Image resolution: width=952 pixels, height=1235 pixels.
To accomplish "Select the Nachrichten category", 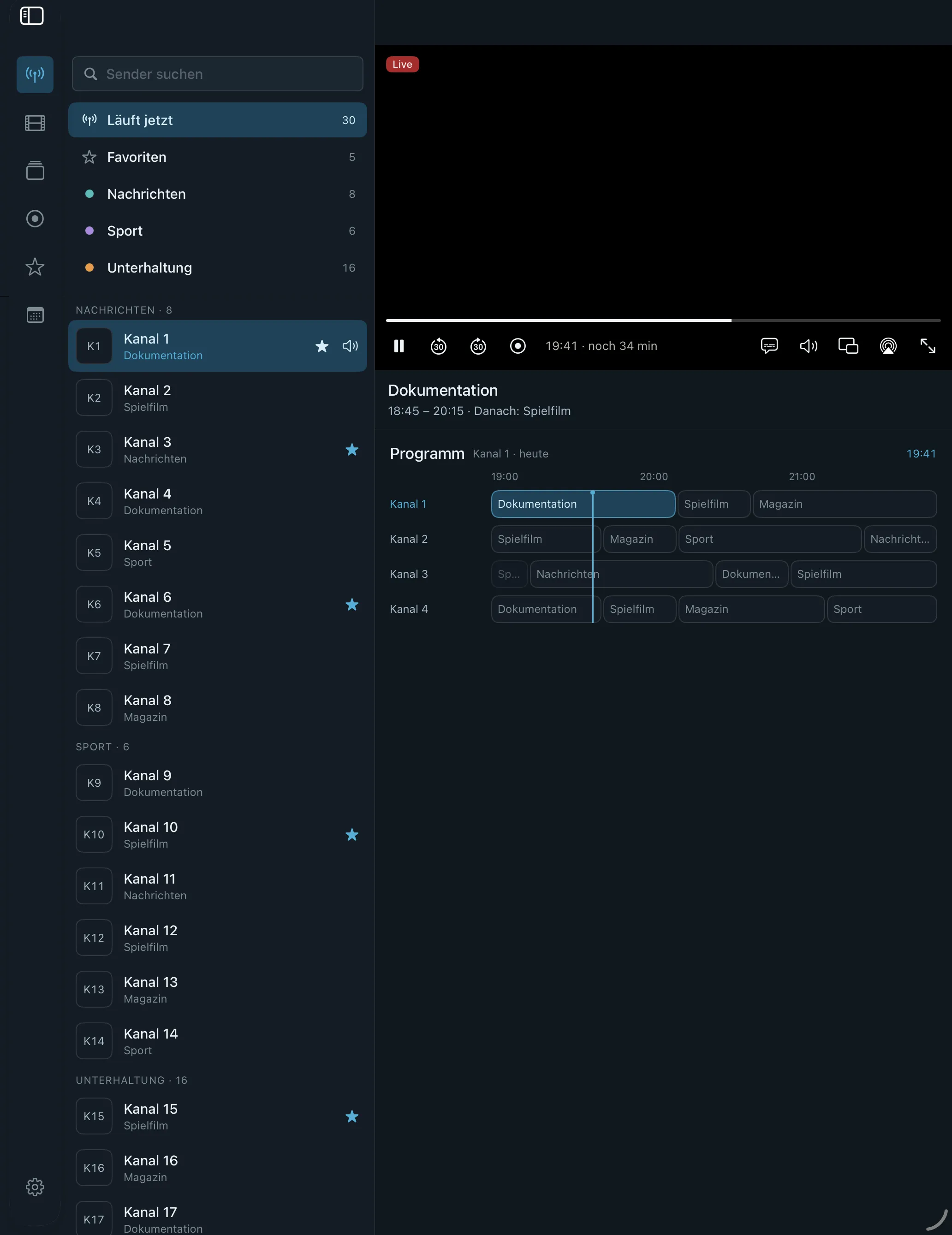I will coord(218,194).
